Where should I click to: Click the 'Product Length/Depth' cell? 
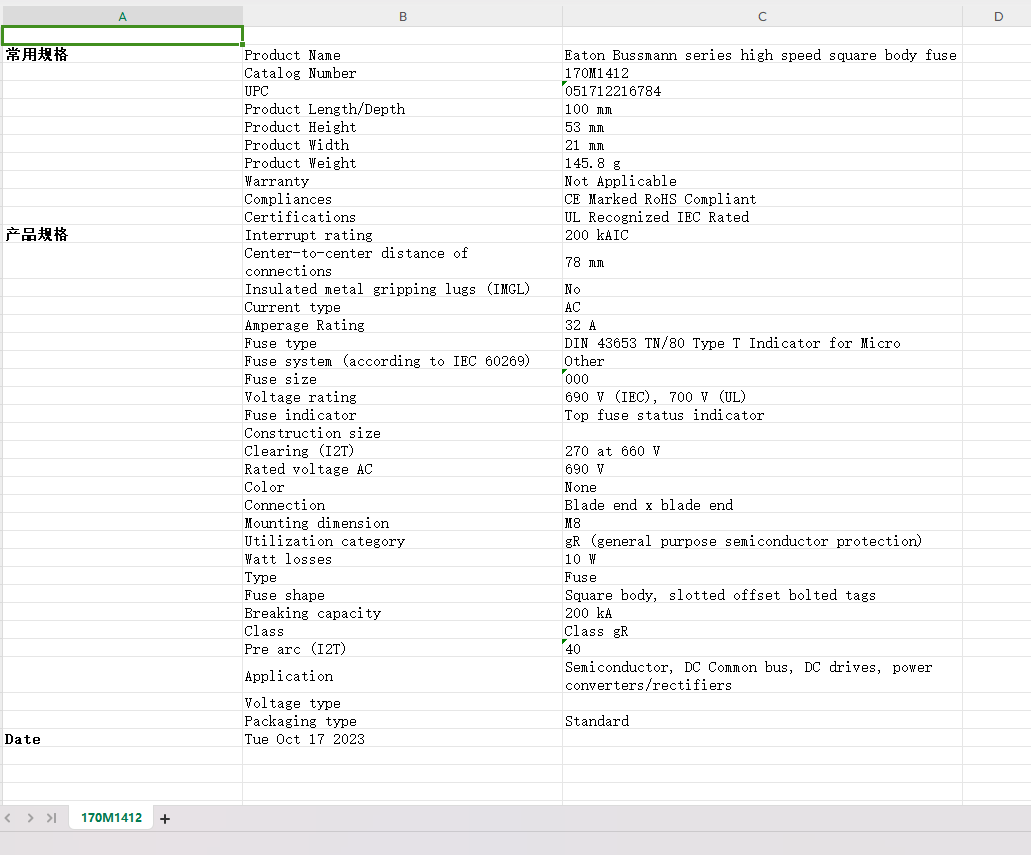pos(402,109)
